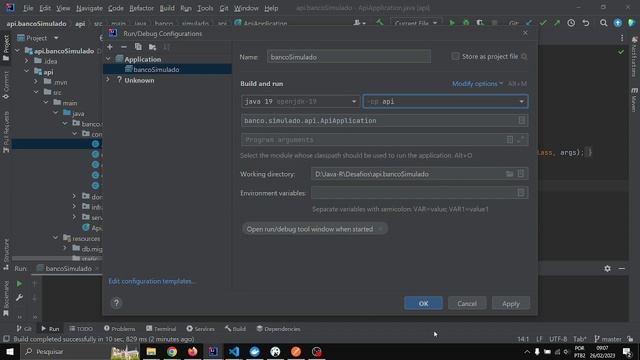Viewport: 640px width, 360px height.
Task: Rollback changes with undo arrow icon
Action: tap(586, 23)
